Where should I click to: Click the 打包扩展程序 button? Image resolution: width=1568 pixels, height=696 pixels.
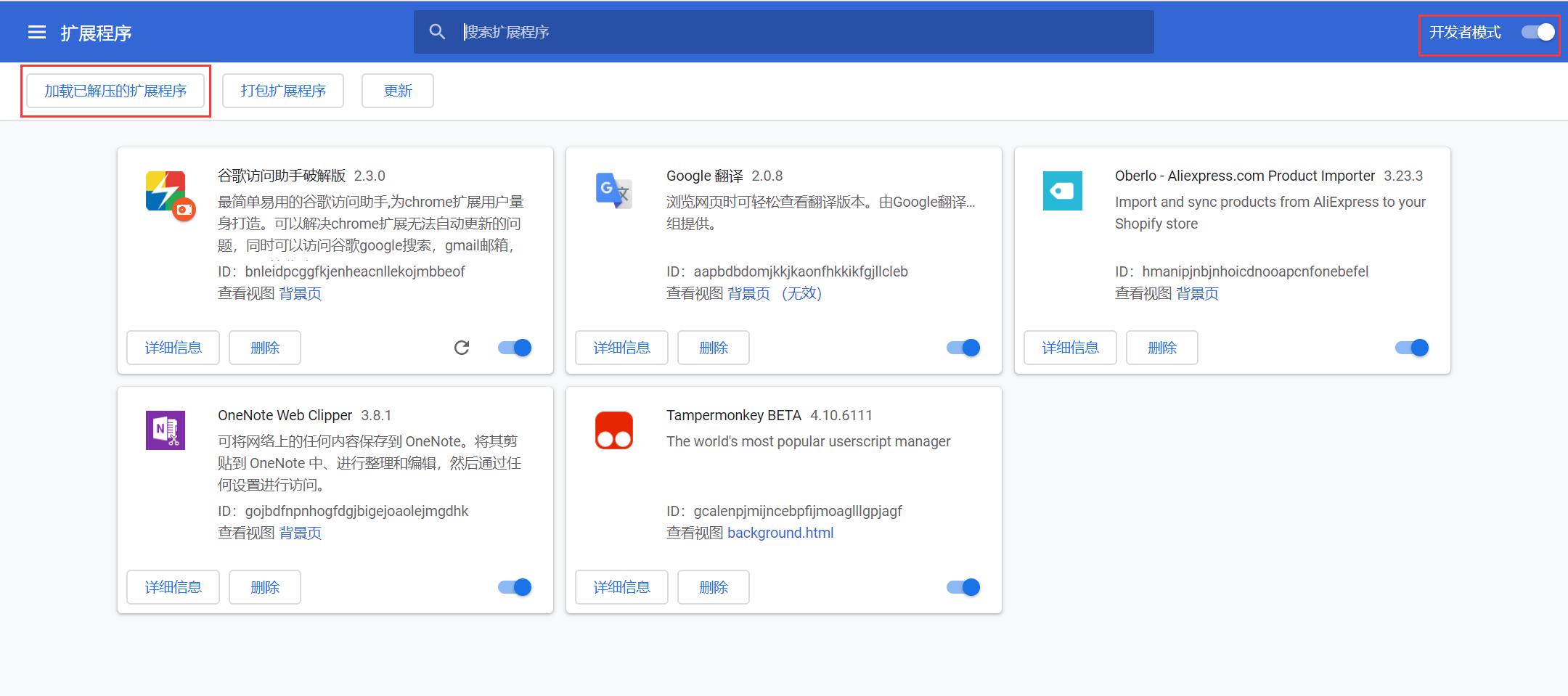pos(283,91)
